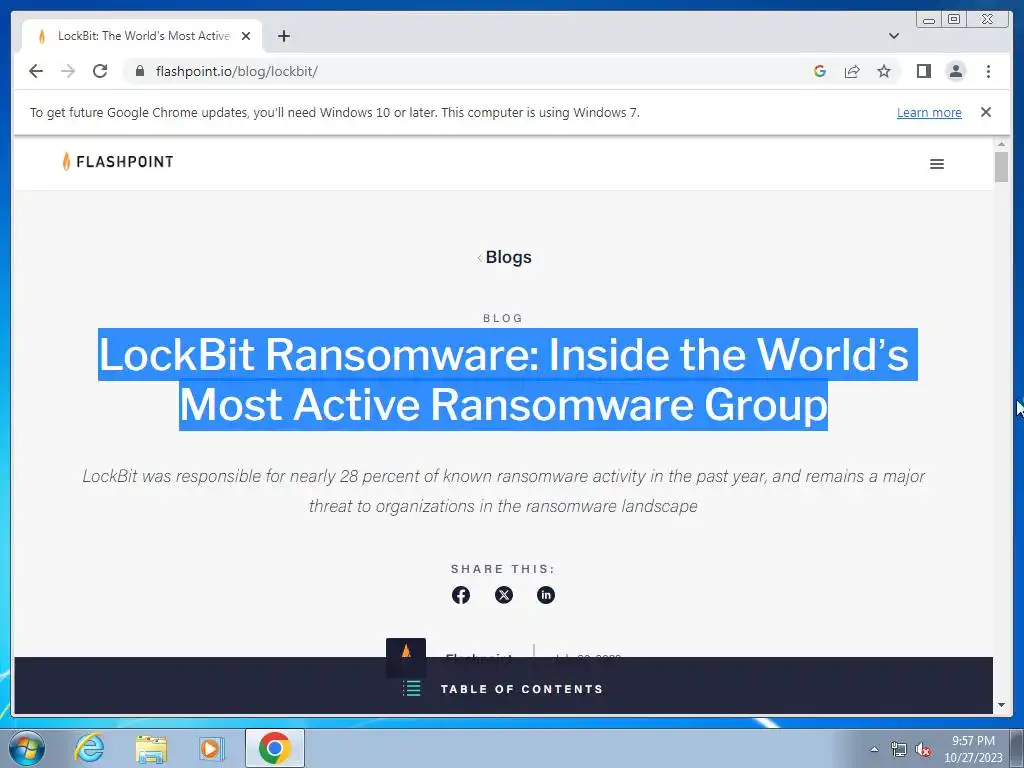Open the Flashpoint hamburger menu
Image resolution: width=1024 pixels, height=768 pixels.
[936, 164]
